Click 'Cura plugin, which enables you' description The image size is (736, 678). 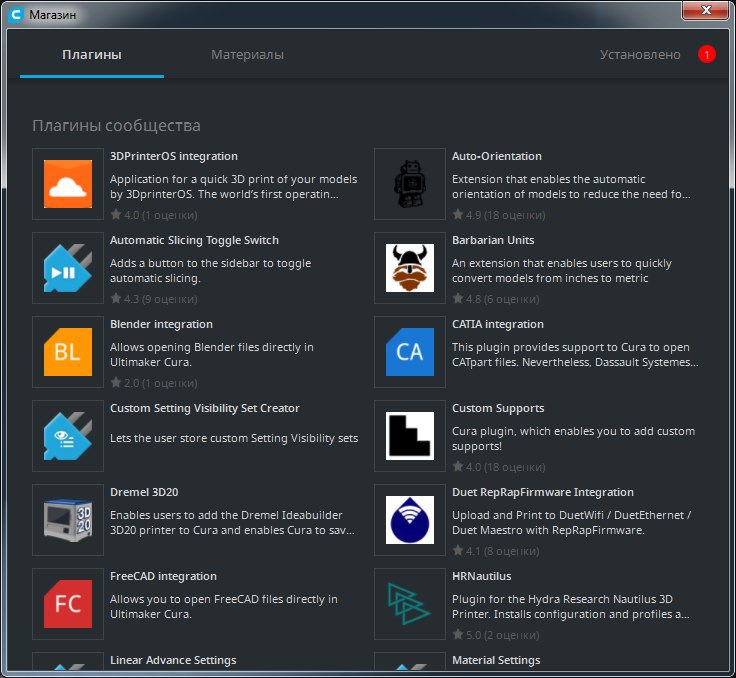pos(574,439)
